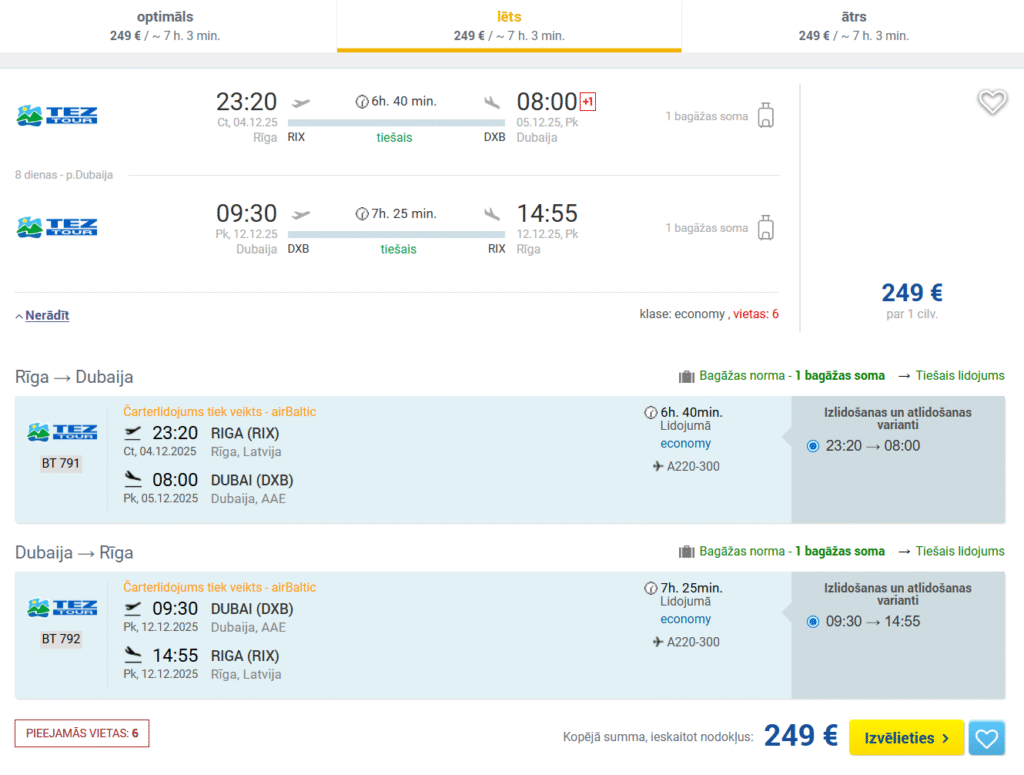Screen dimensions: 1024x775
Task: Switch to the lēts sorting tab
Action: pyautogui.click(x=509, y=25)
